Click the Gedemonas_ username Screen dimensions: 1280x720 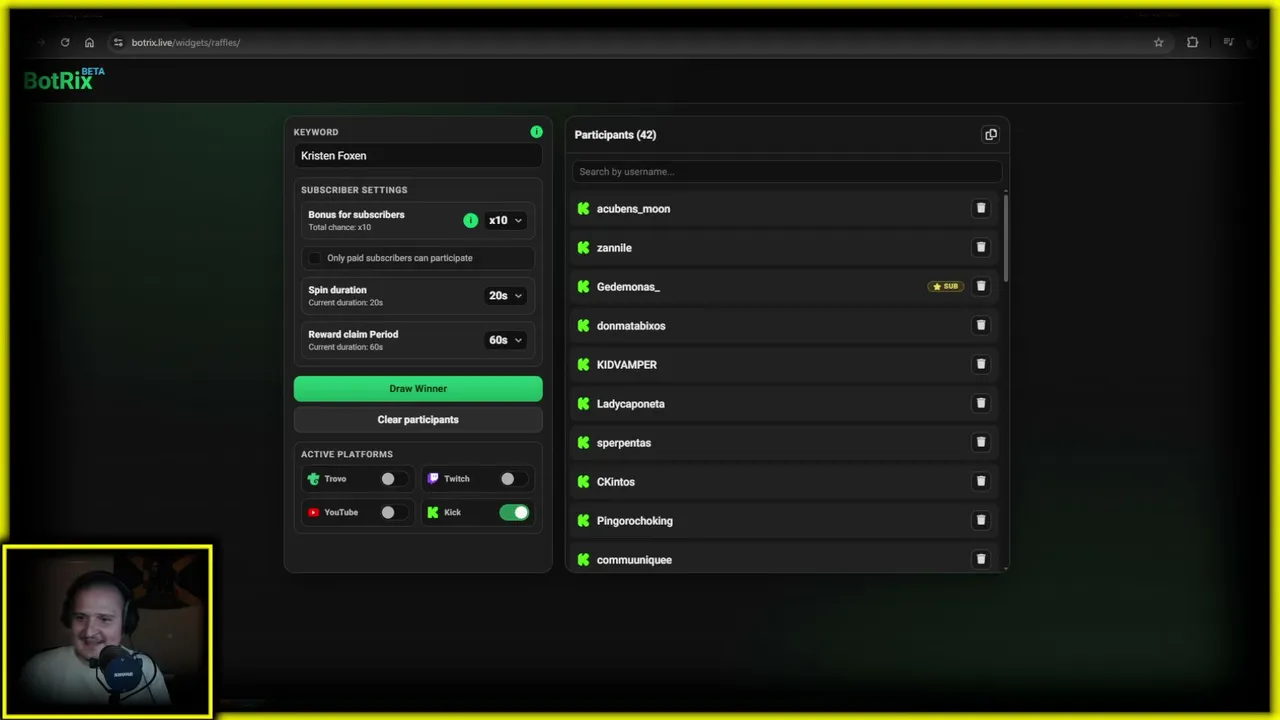click(628, 287)
